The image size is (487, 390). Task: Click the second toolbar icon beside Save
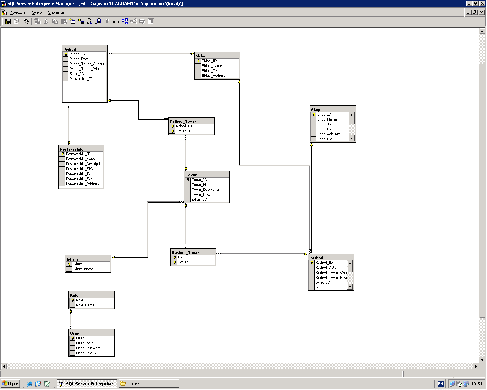(x=16, y=21)
